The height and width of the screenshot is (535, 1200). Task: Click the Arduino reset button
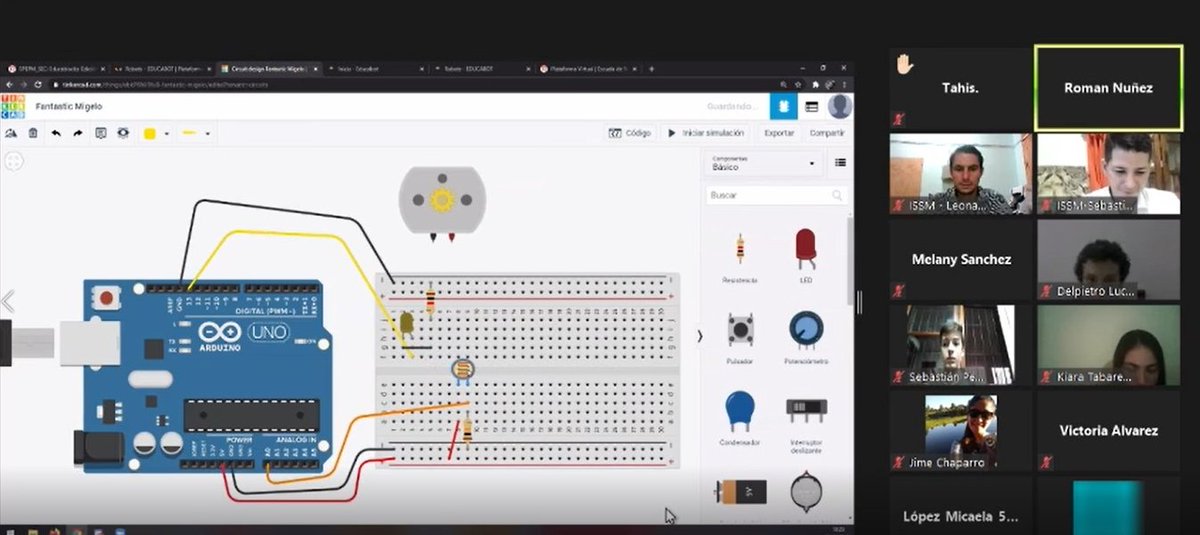click(x=104, y=297)
